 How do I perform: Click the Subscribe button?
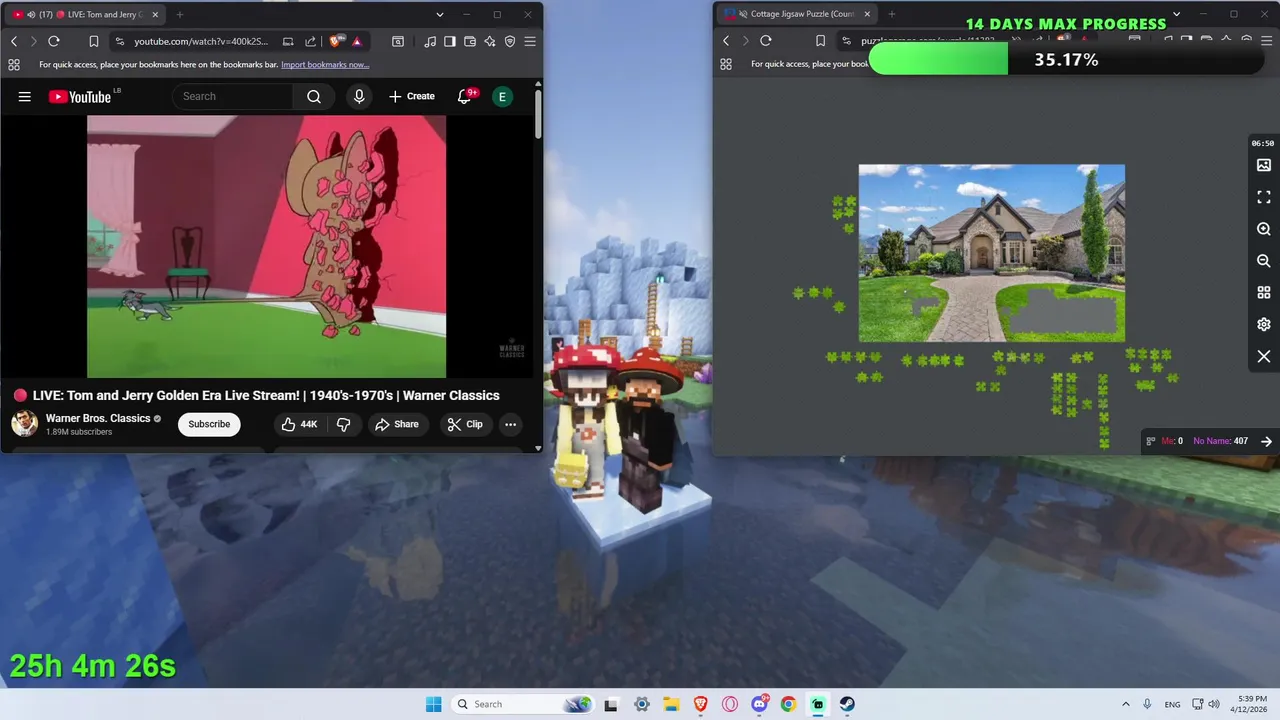coord(209,424)
